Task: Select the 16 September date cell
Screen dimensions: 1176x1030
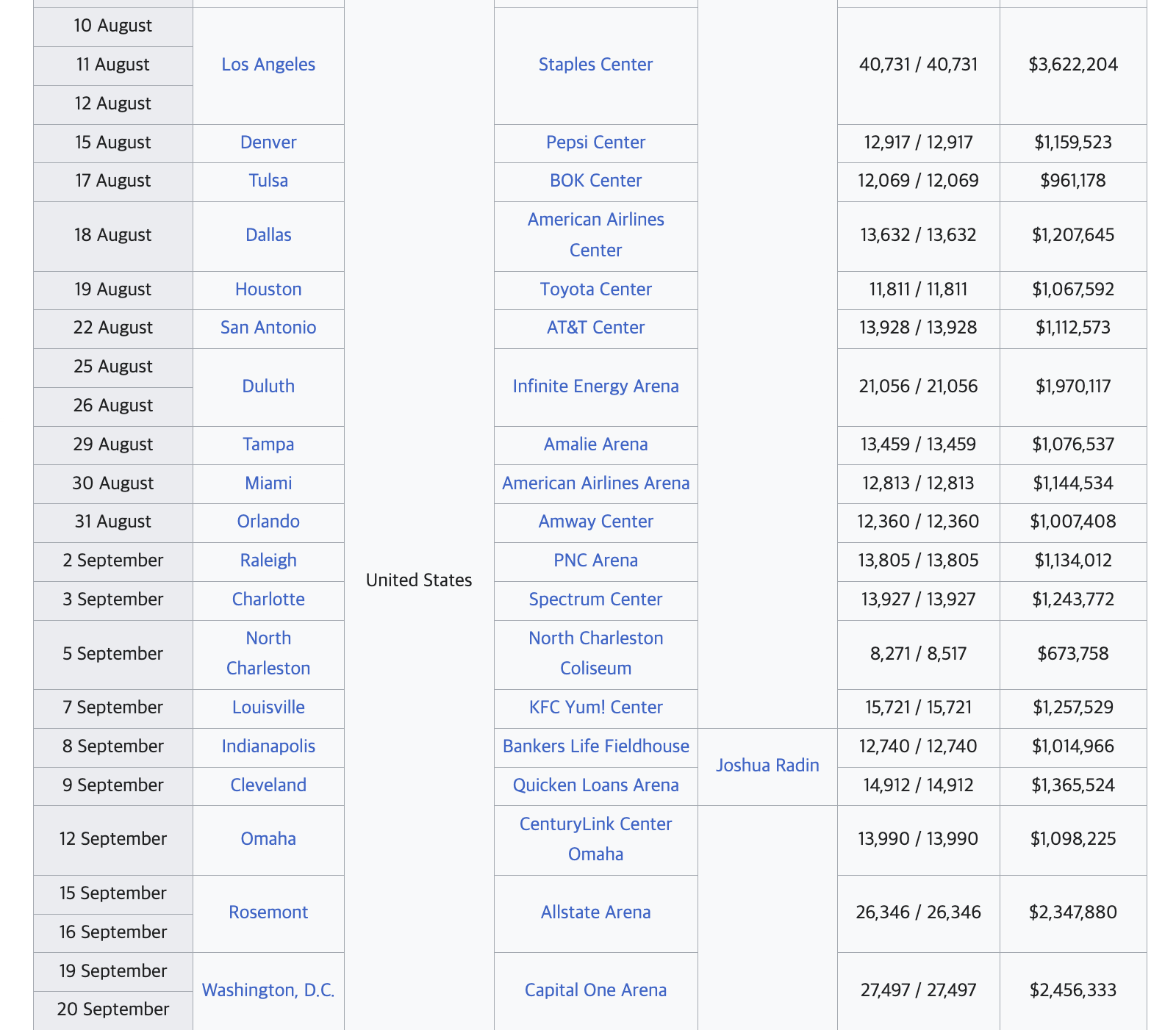Action: [113, 932]
